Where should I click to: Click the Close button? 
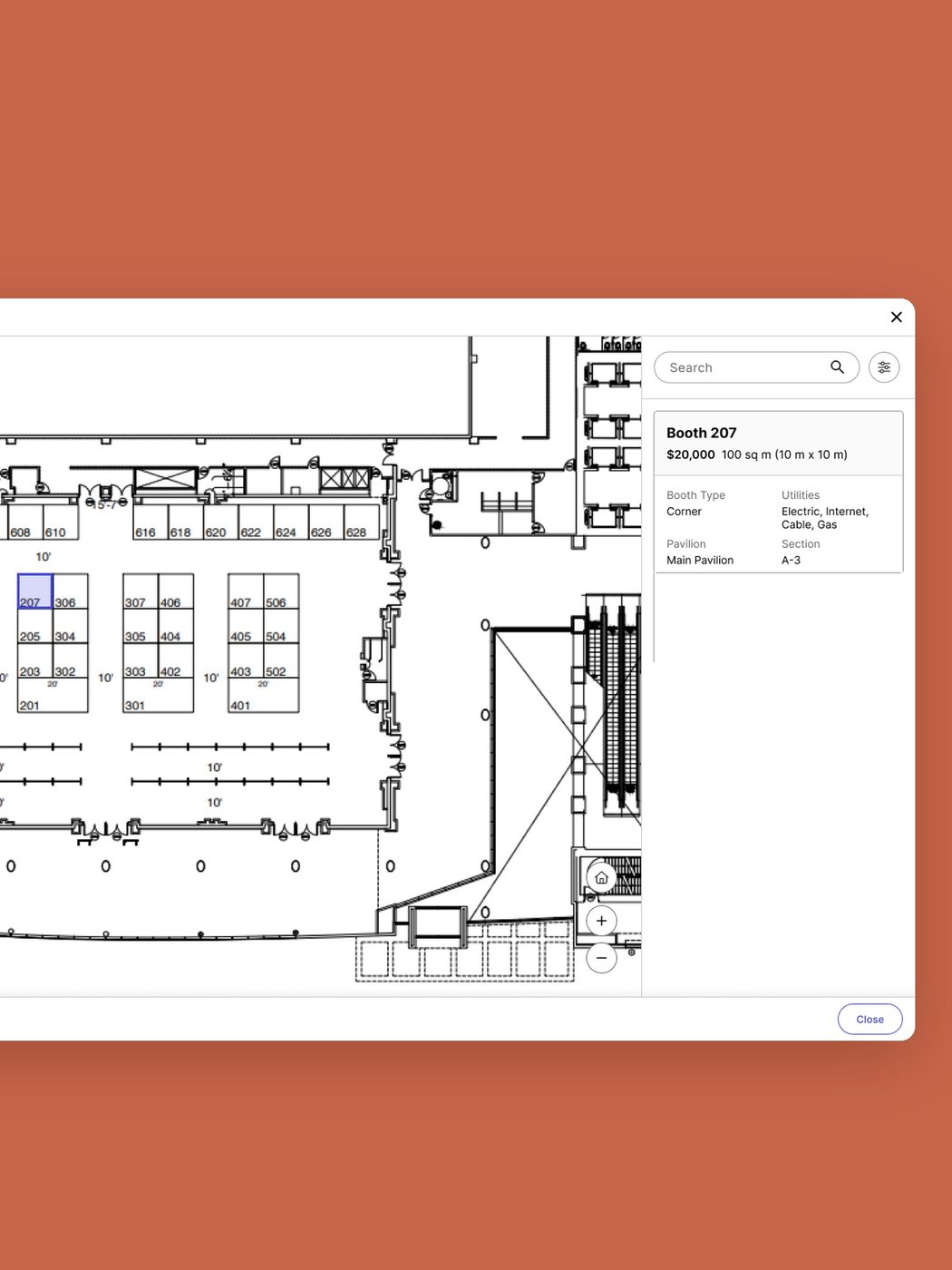pyautogui.click(x=869, y=1019)
